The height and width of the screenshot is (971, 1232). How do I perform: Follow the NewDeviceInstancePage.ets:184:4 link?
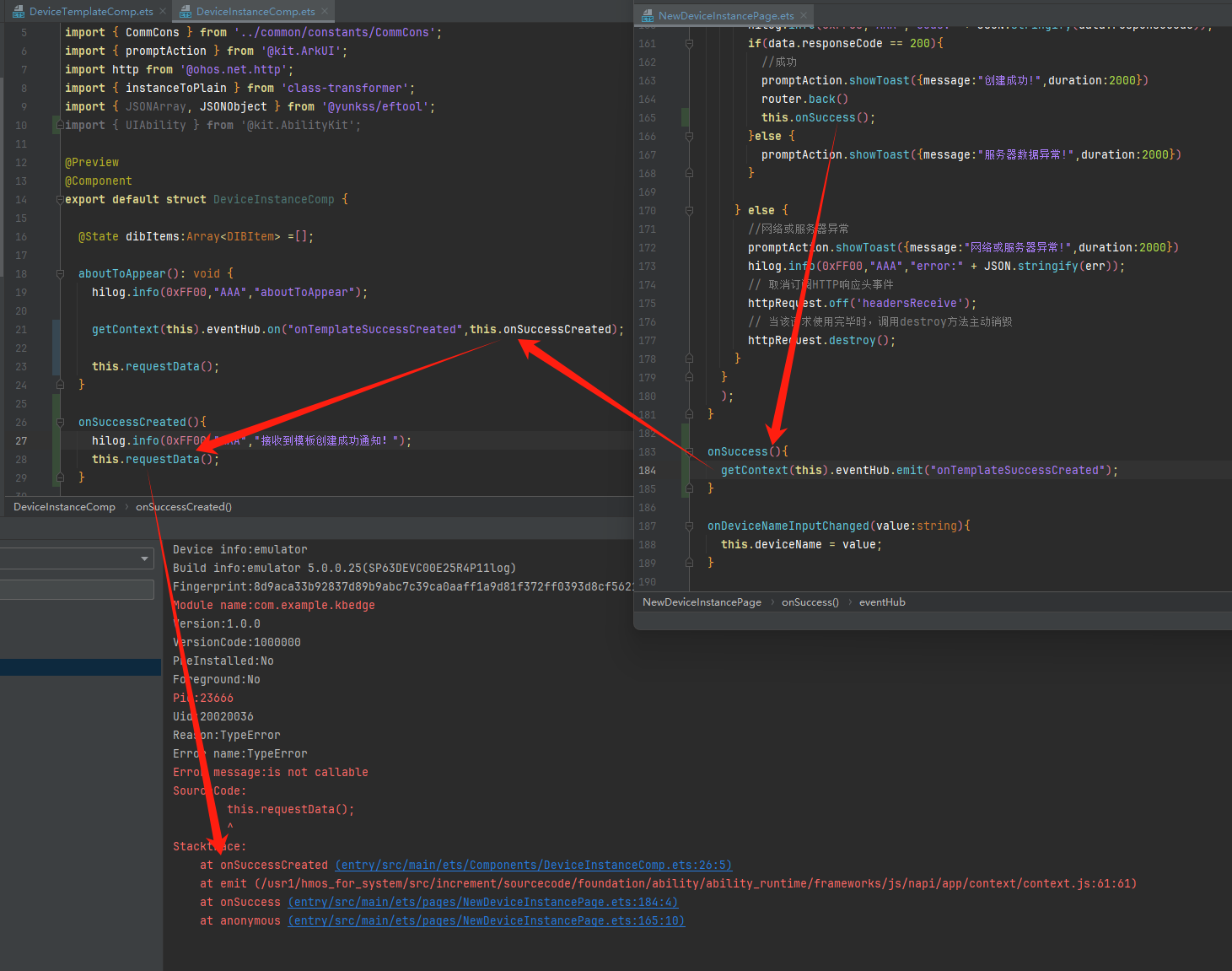(x=482, y=903)
